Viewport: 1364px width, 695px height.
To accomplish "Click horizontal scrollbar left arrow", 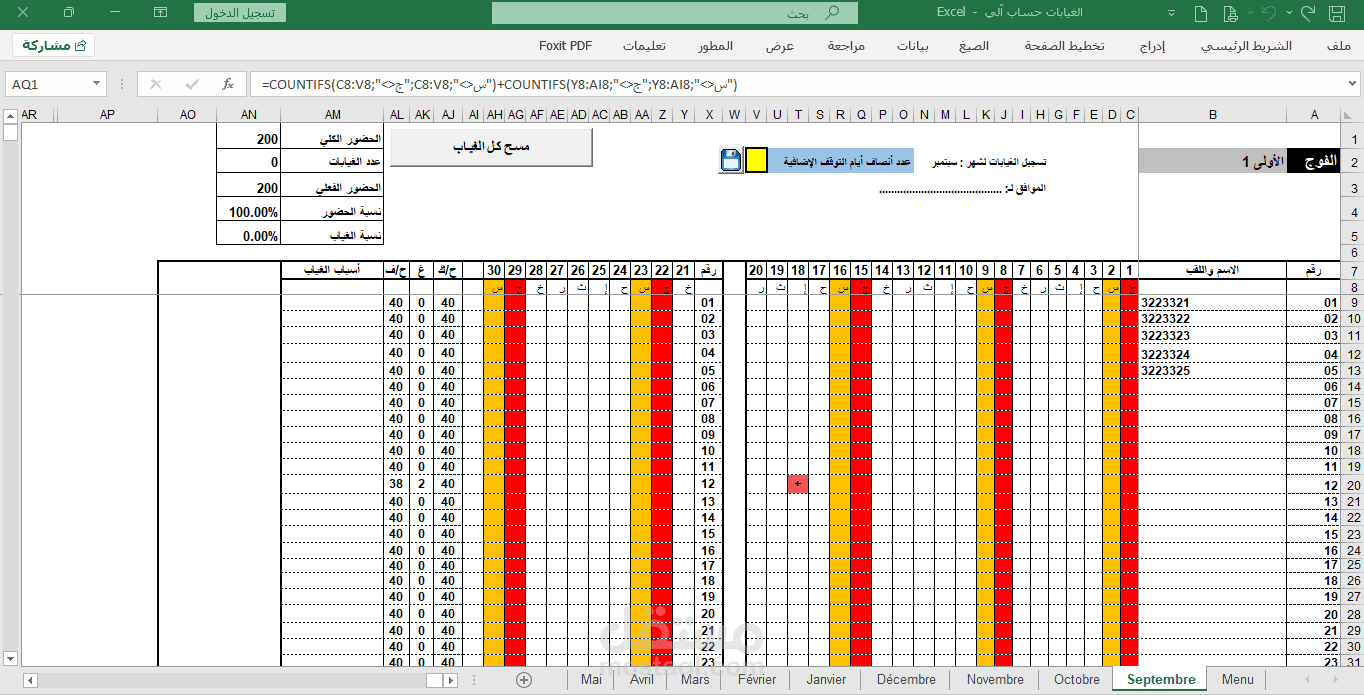I will [31, 680].
